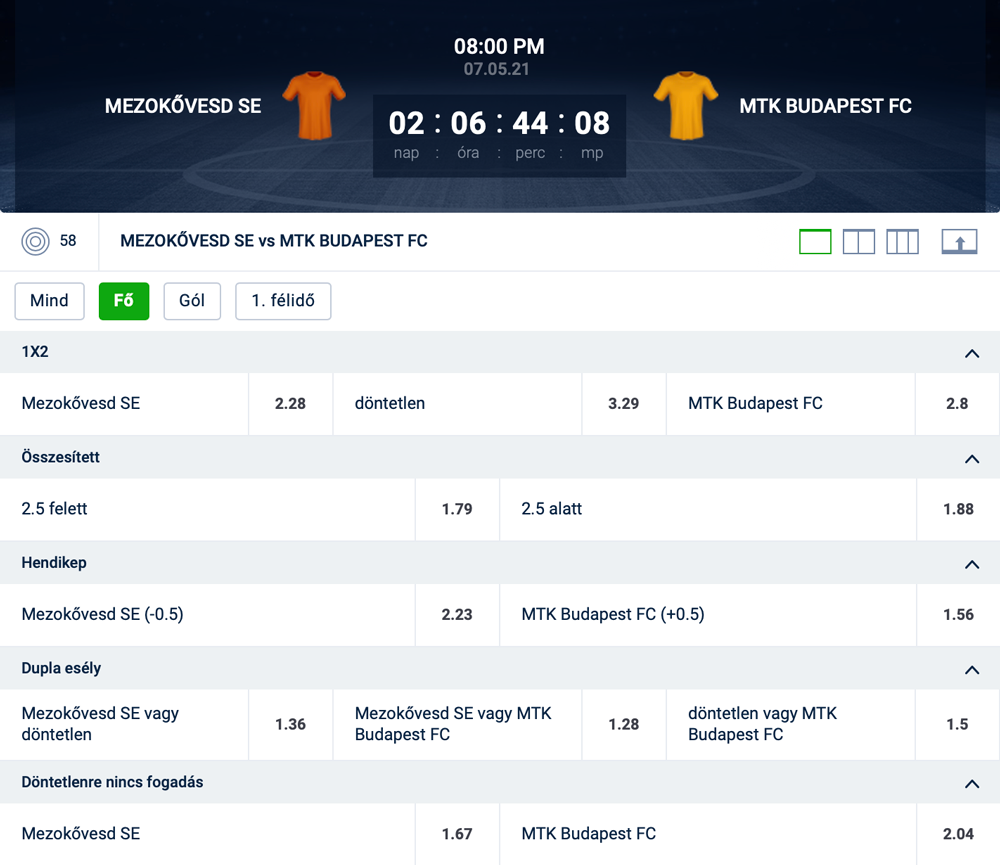The height and width of the screenshot is (865, 1000).
Task: Click the circular markets count icon beside 58
Action: 36,241
